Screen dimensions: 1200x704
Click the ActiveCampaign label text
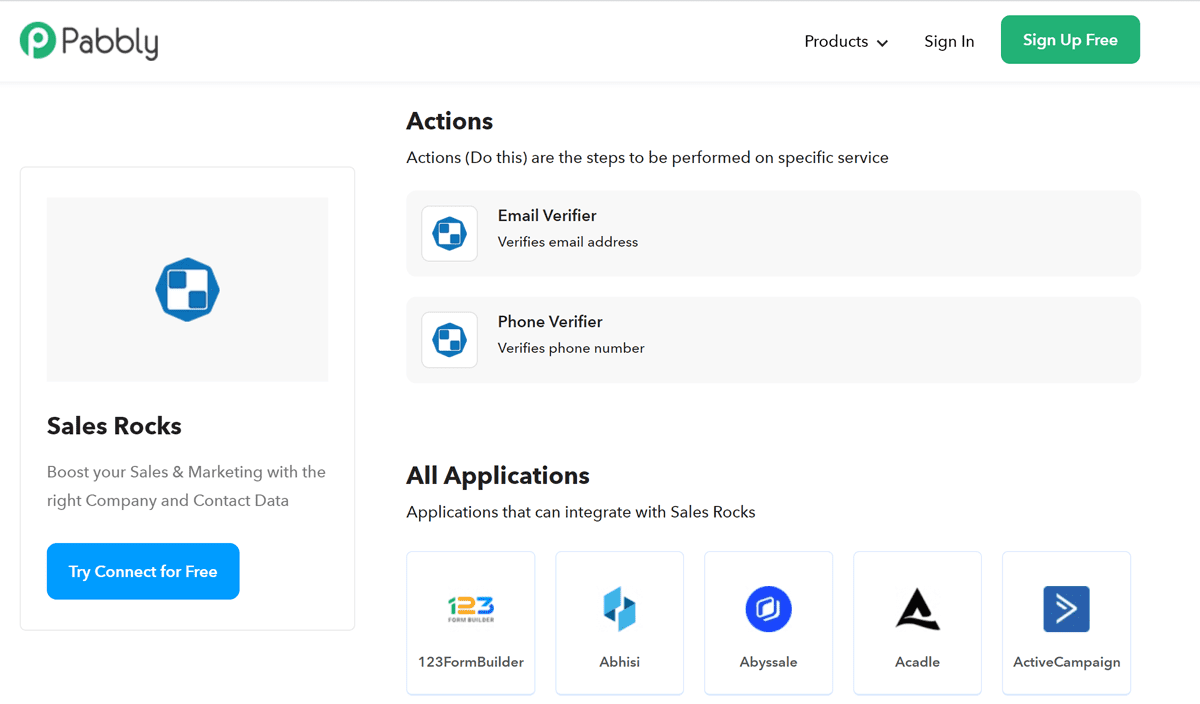pyautogui.click(x=1066, y=662)
